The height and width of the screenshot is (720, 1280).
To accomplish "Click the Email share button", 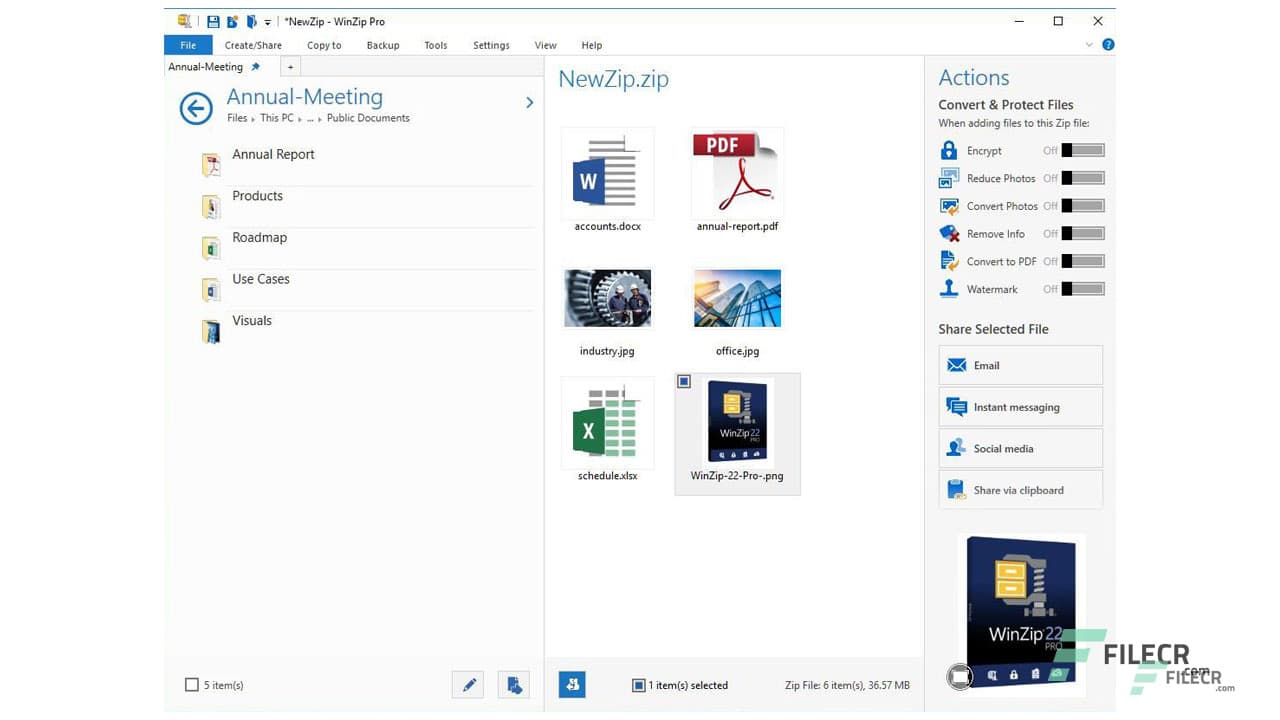I will (x=1019, y=365).
